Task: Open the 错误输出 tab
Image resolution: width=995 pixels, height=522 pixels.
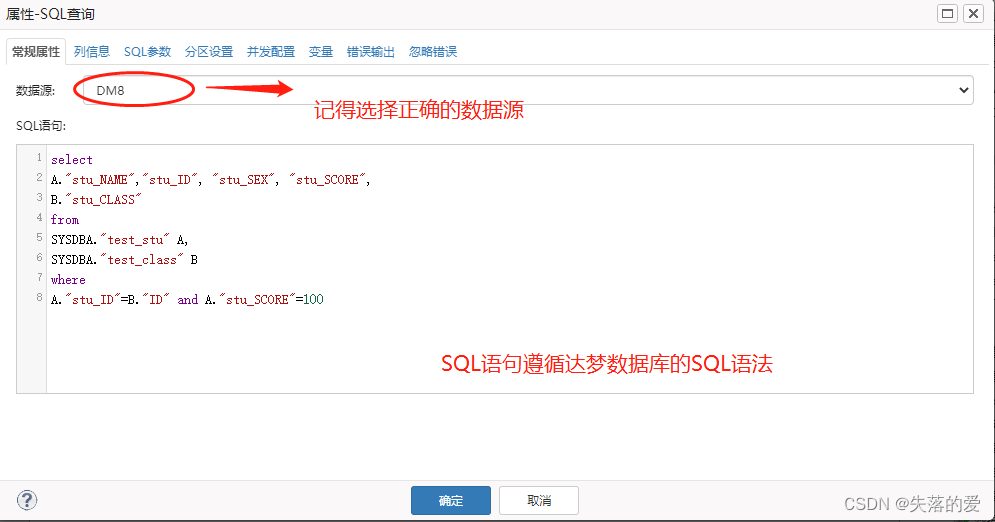Action: click(371, 51)
